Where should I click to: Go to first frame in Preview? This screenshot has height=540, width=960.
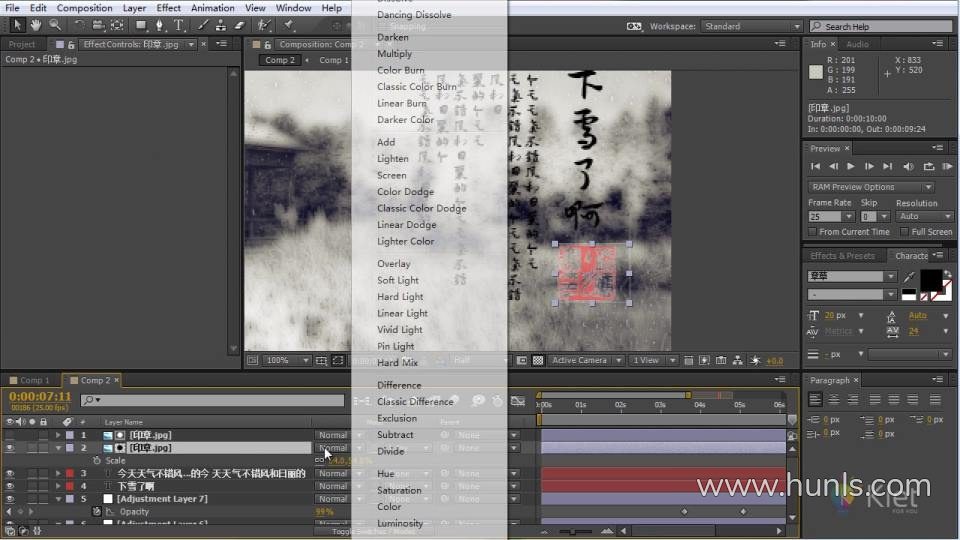point(815,167)
